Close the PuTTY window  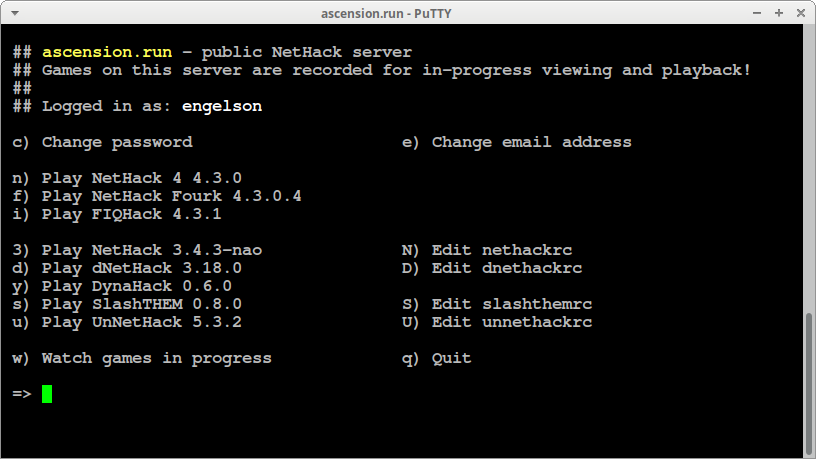tap(800, 12)
